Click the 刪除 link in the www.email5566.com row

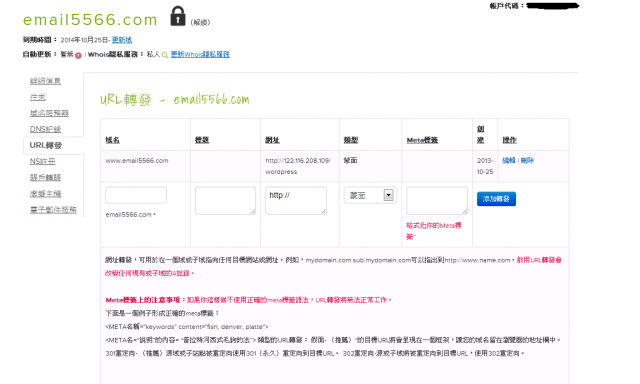527,160
